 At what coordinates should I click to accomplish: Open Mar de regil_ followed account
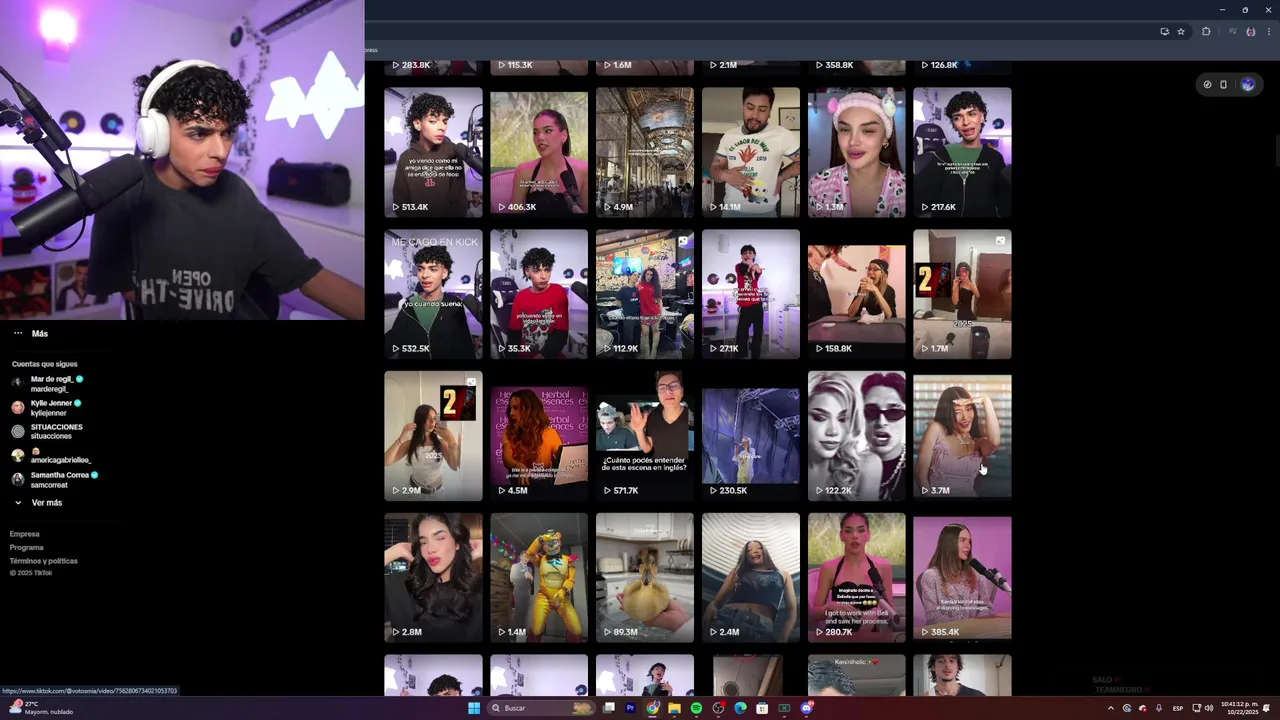(x=48, y=383)
